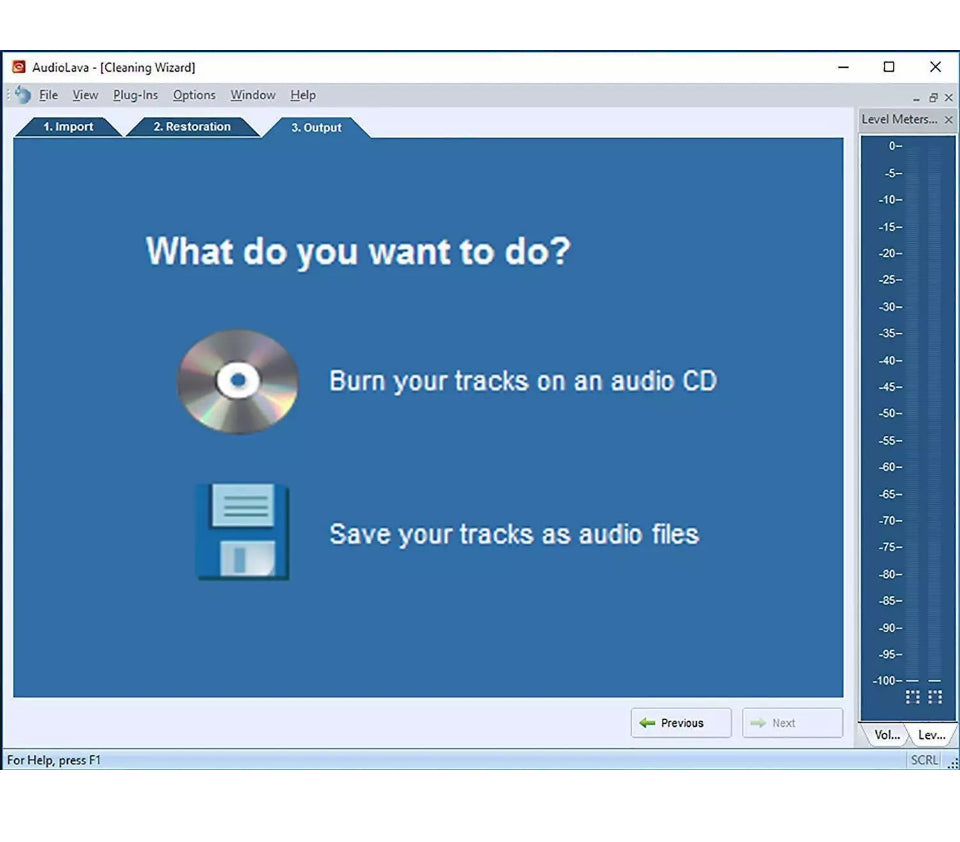This screenshot has width=960, height=842.
Task: Click the floppy disk save icon
Action: pyautogui.click(x=242, y=532)
